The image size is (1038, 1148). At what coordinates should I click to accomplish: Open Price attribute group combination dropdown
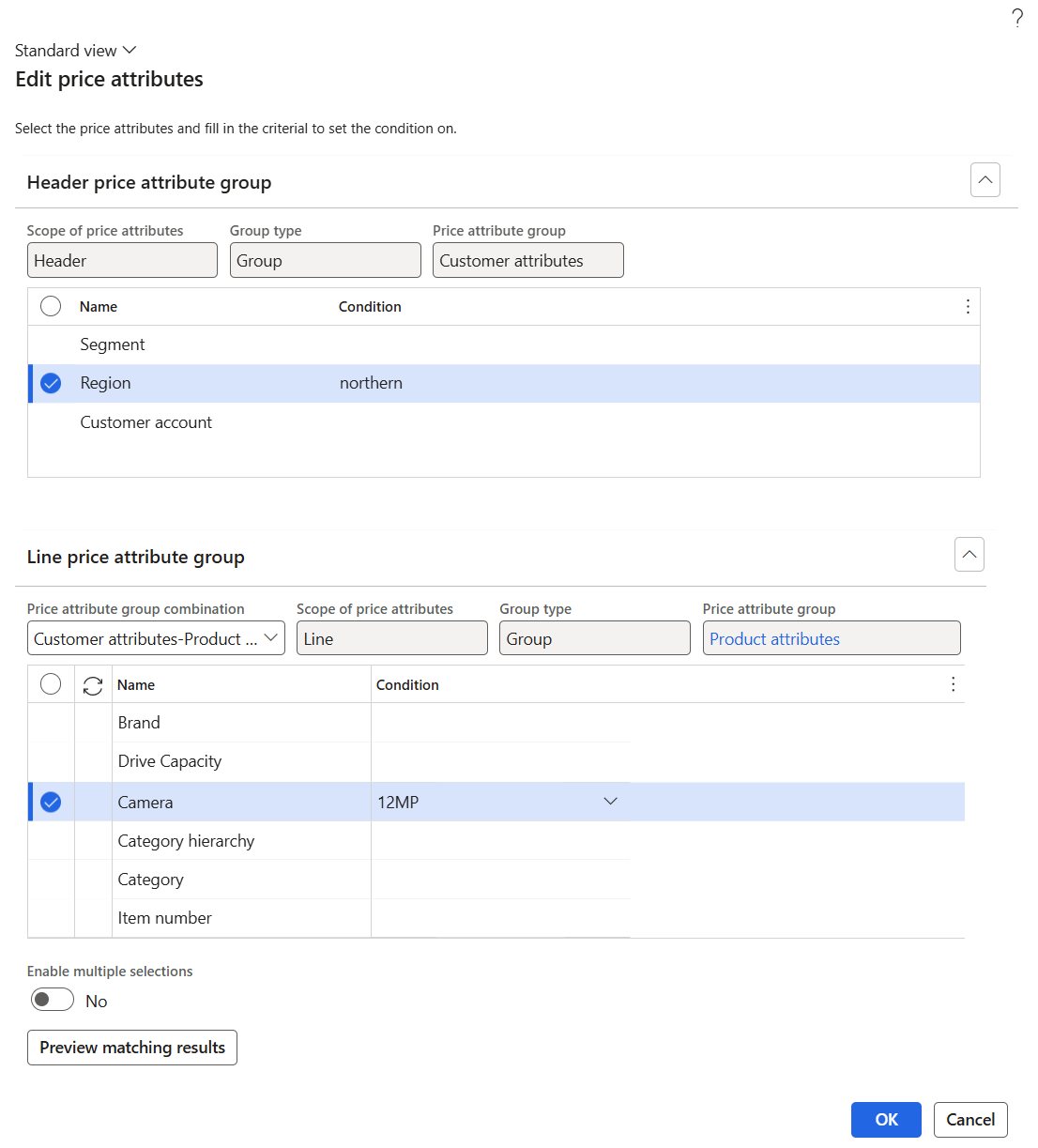tap(156, 638)
